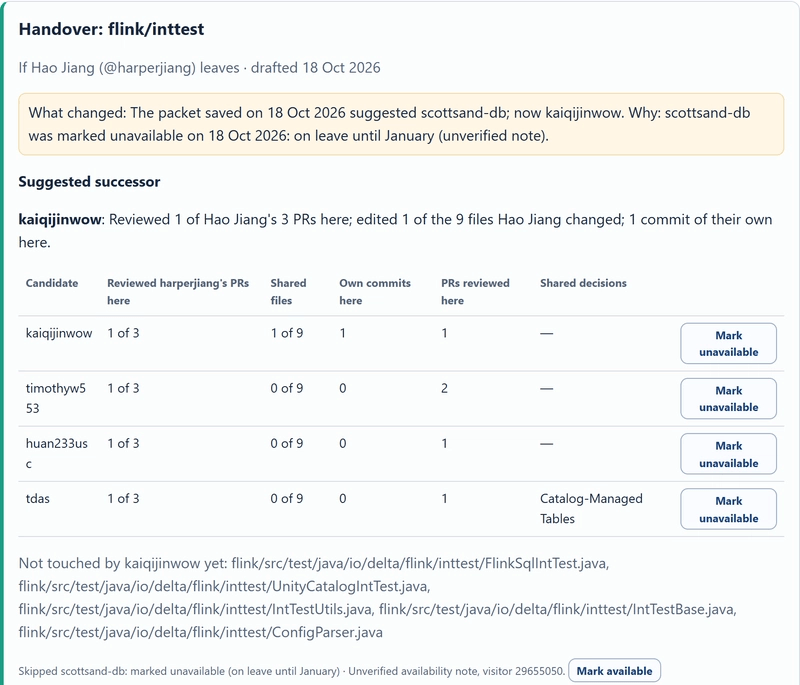Mark tdas as unavailable
Image resolution: width=800 pixels, height=685 pixels.
(x=728, y=509)
